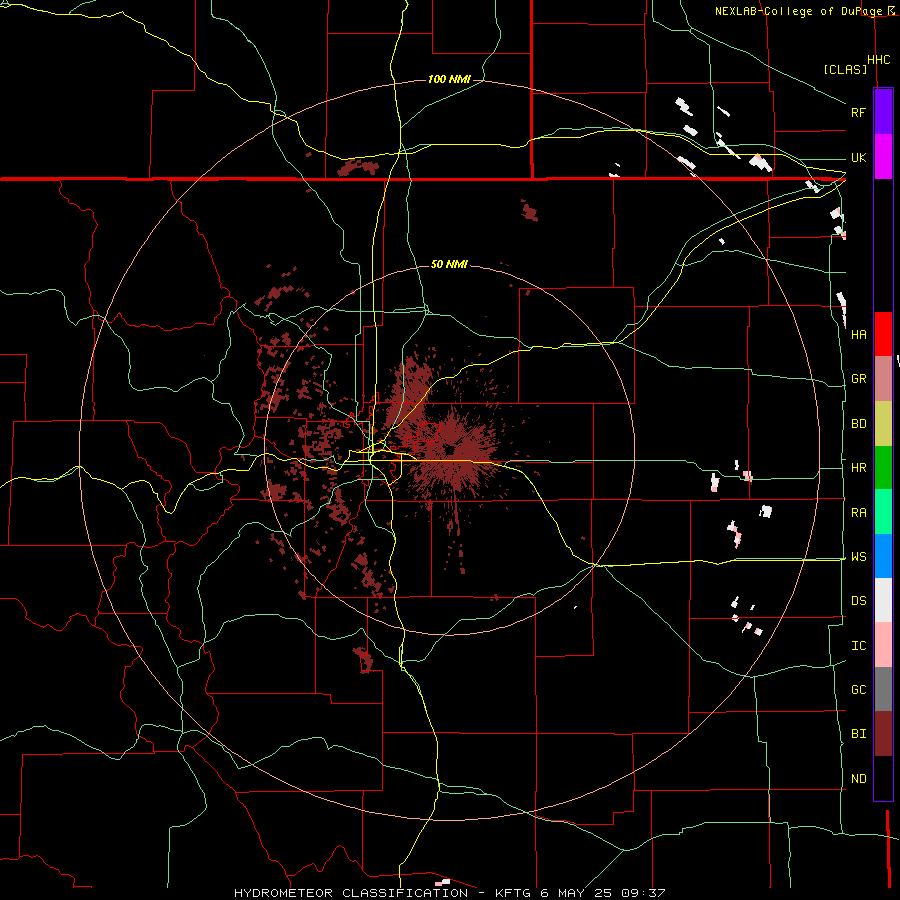Click the HR legend label
Viewport: 900px width, 900px height.
click(858, 468)
